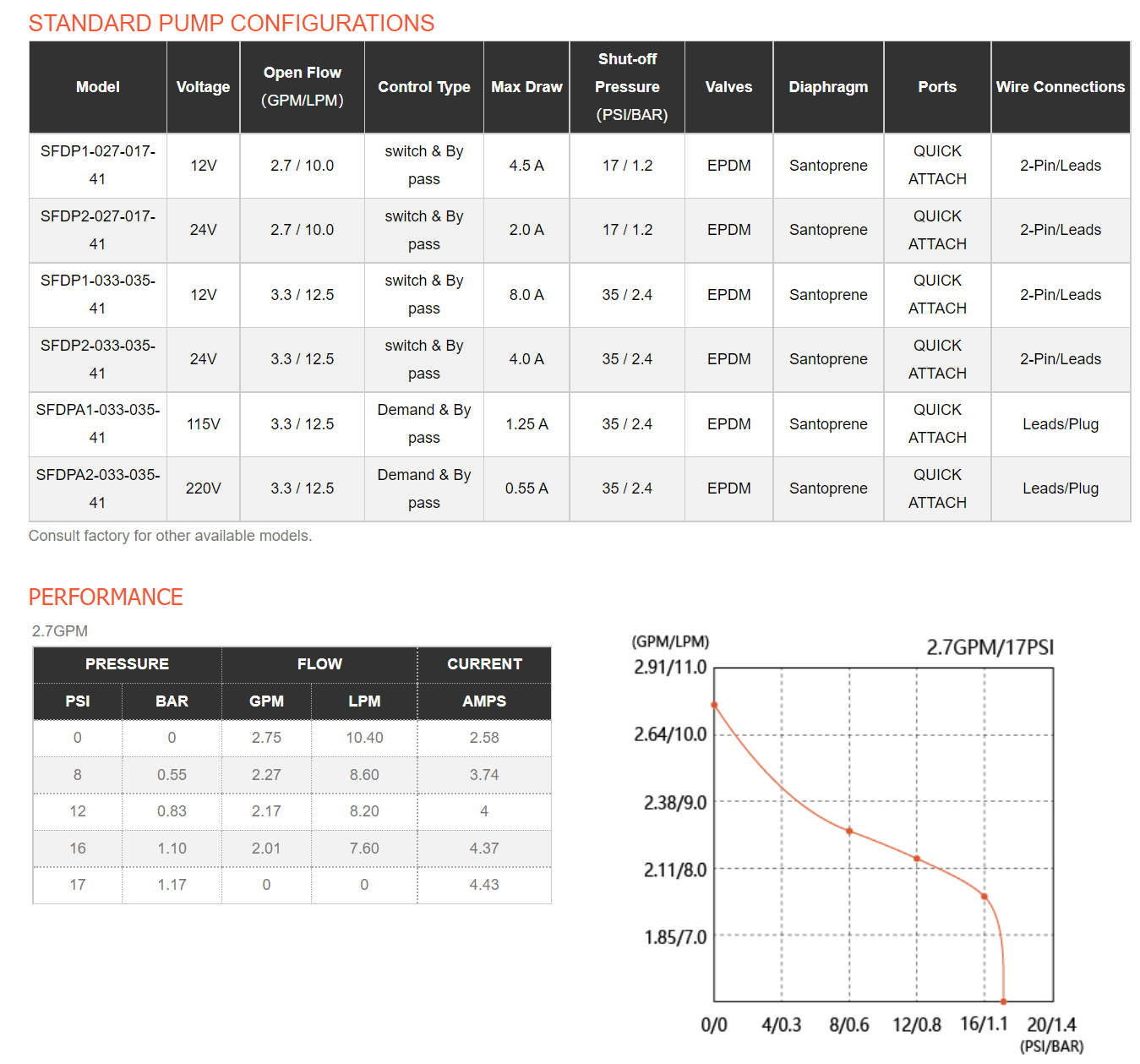
Task: Click the zero-flow data point on the curve
Action: pos(1003,1002)
